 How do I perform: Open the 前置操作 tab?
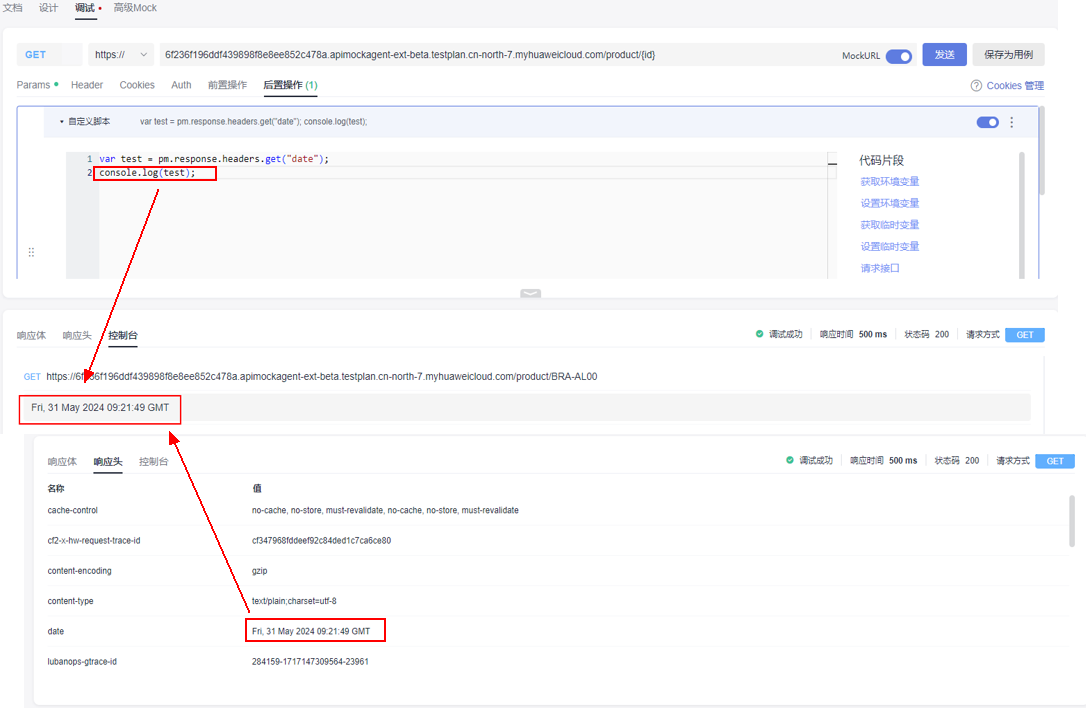[227, 85]
